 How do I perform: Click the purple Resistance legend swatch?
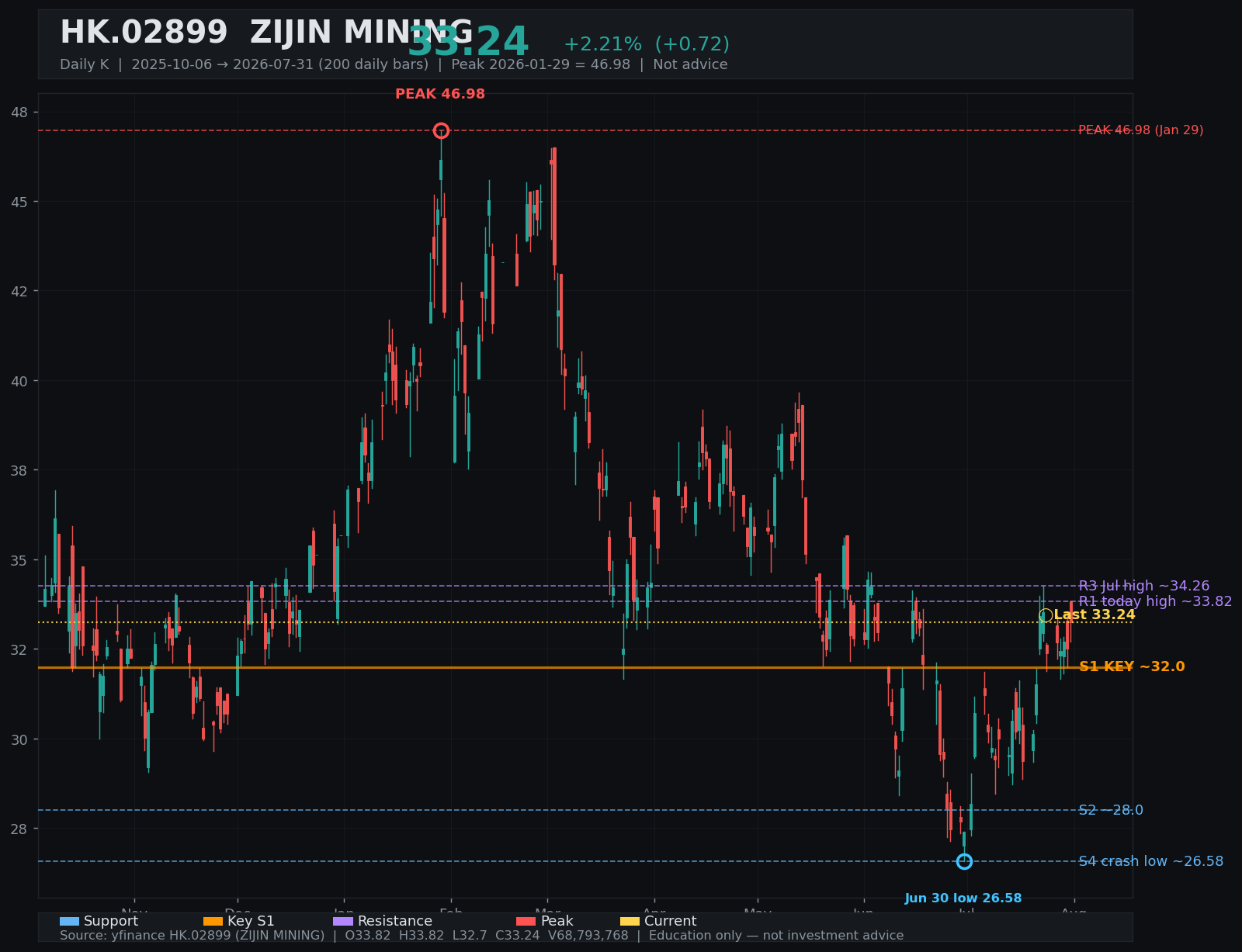coord(343,921)
